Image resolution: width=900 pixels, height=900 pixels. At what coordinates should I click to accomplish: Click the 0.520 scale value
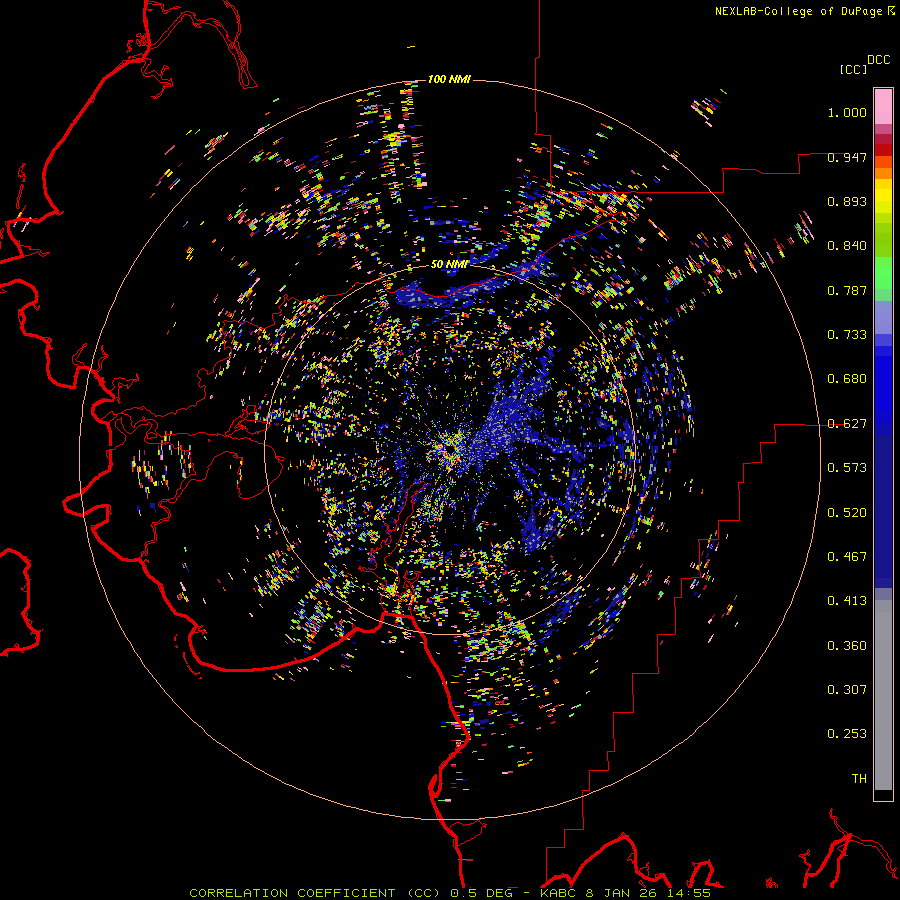tap(847, 513)
